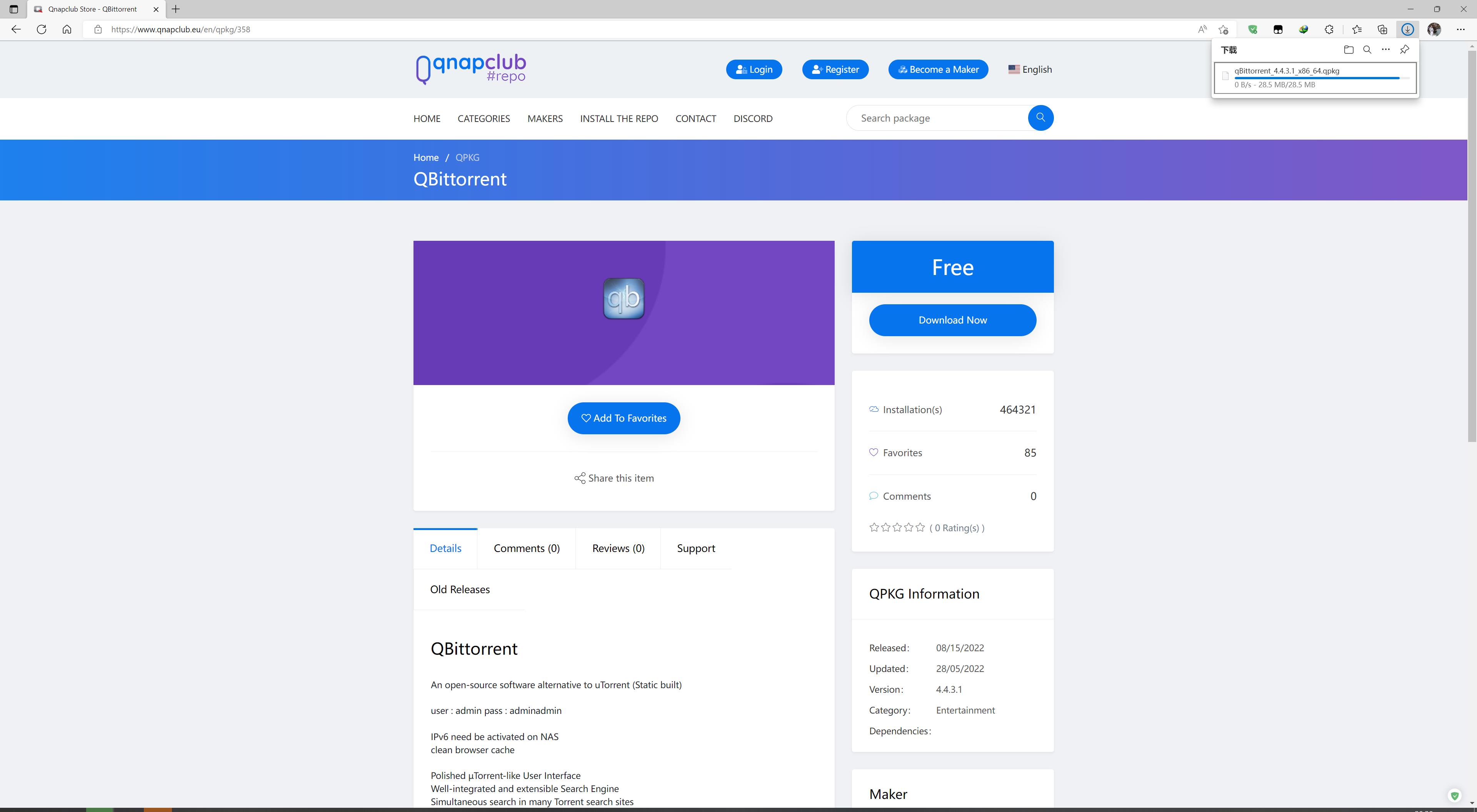
Task: Reload the page with the refresh icon
Action: pos(41,29)
